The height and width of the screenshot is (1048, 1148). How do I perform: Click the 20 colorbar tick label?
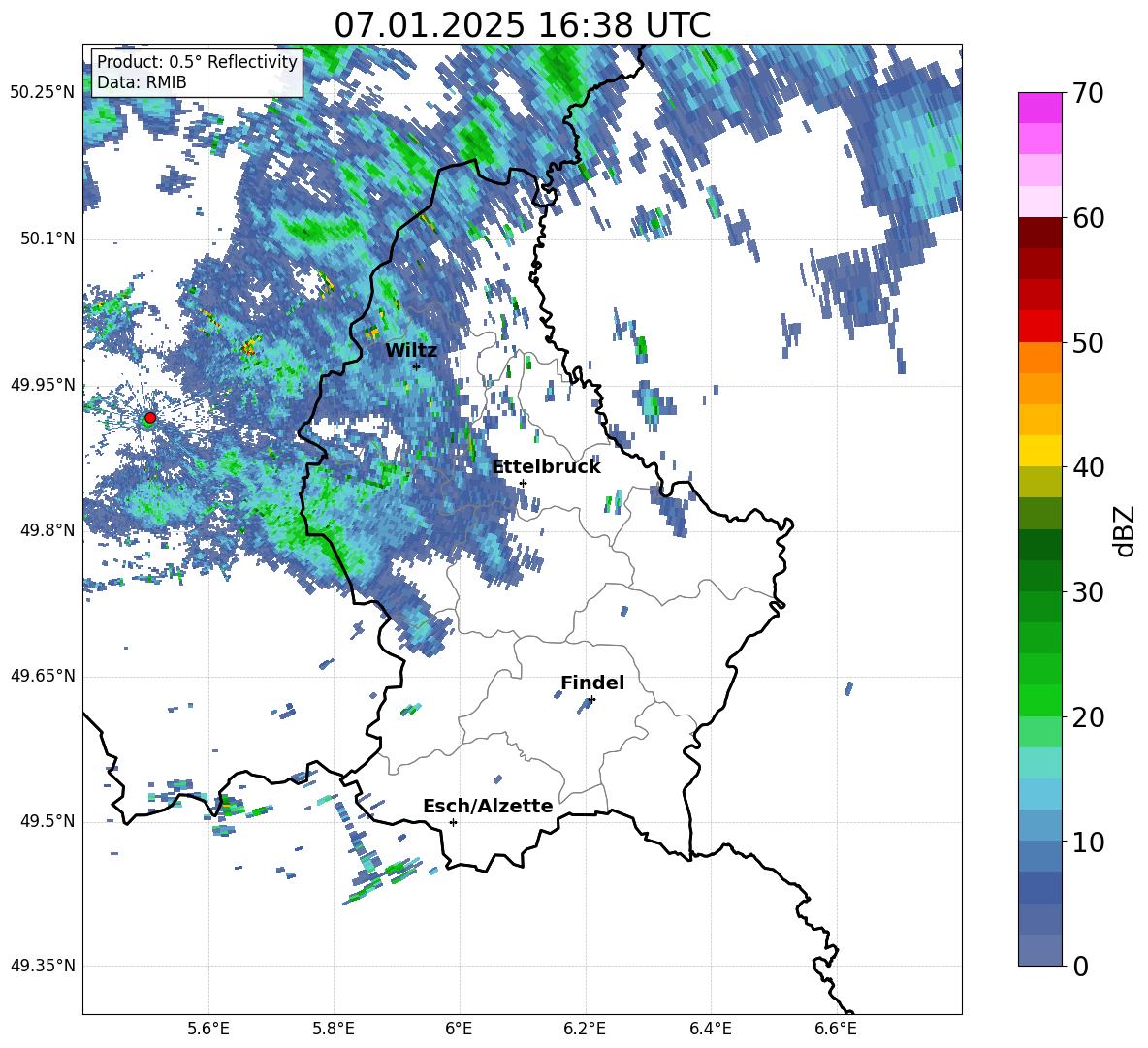[1088, 717]
